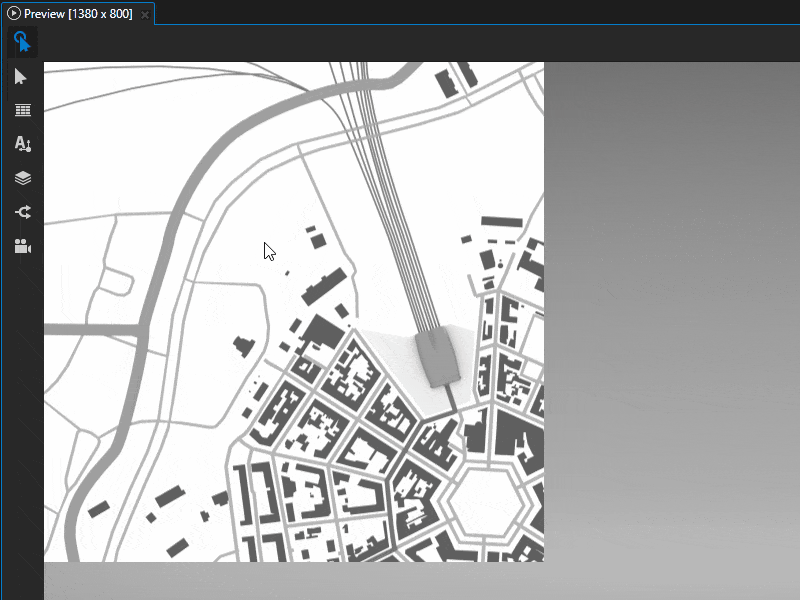
Task: Select the camera tool
Action: coord(22,246)
